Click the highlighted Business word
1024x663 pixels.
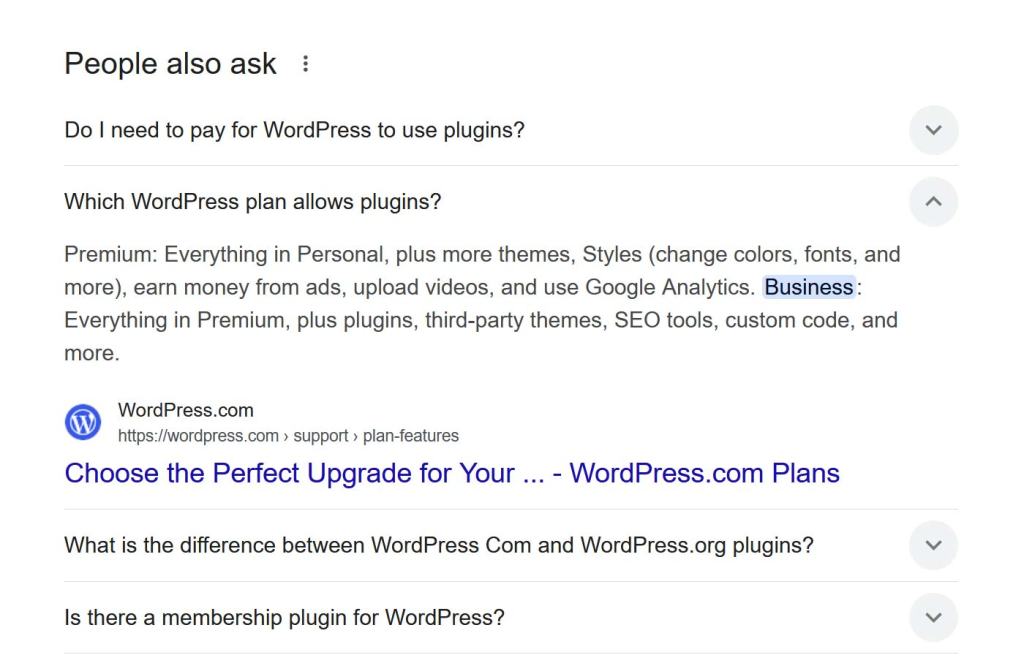[808, 287]
